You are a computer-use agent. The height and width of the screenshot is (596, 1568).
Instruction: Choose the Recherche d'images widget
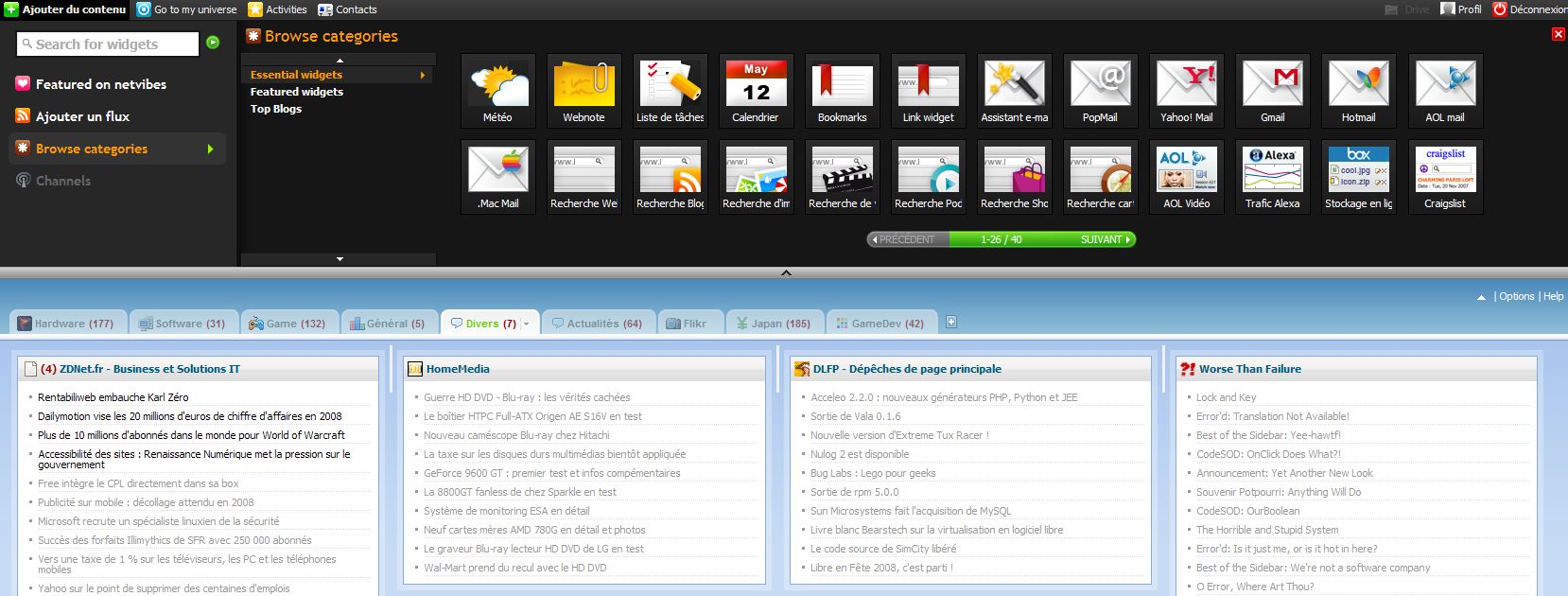(x=756, y=177)
